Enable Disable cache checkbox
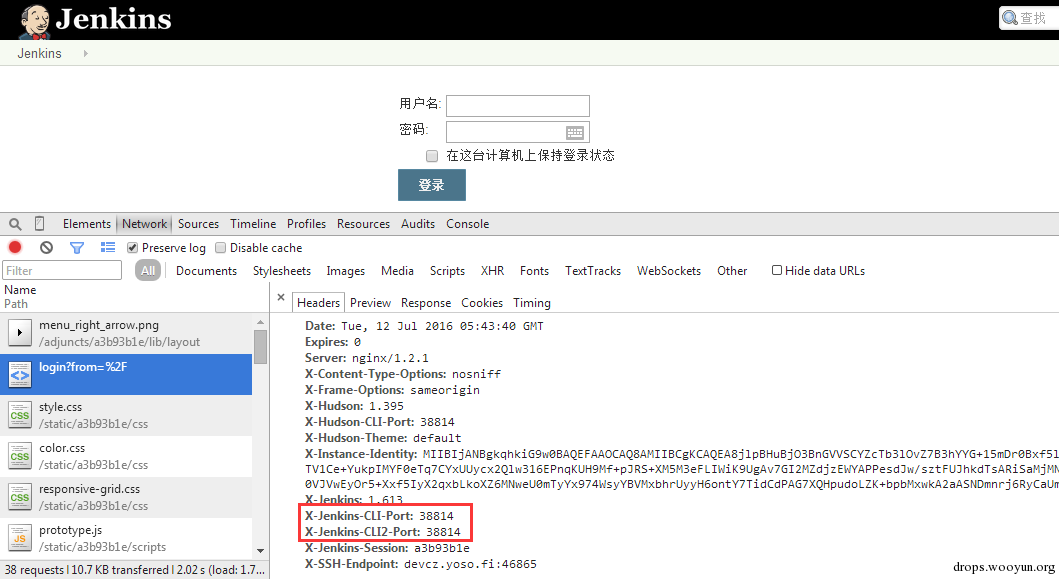Screen dimensions: 1059x579 pos(220,248)
